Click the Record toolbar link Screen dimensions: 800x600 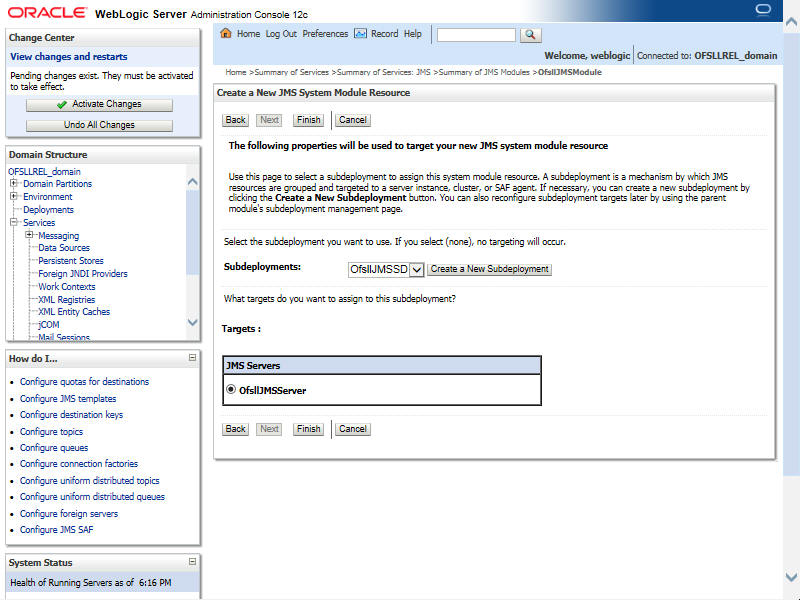pos(384,34)
